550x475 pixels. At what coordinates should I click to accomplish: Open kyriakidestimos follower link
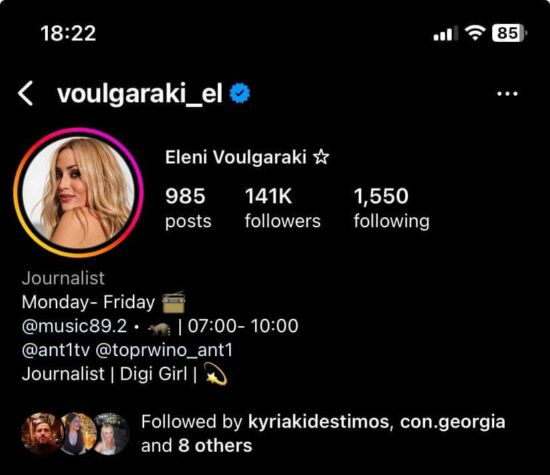pos(318,422)
